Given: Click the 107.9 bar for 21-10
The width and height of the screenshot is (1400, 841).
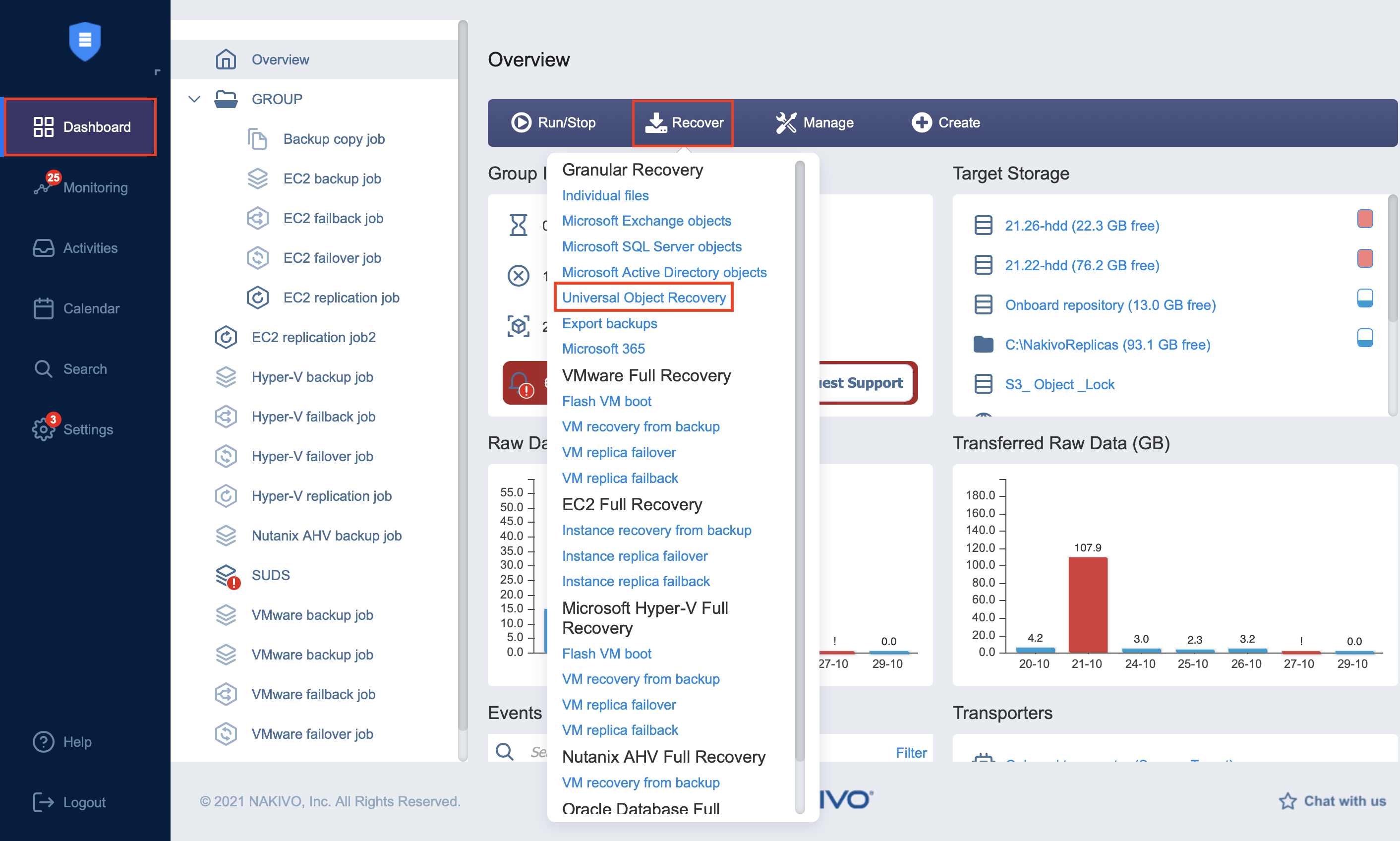Looking at the screenshot, I should [1088, 604].
